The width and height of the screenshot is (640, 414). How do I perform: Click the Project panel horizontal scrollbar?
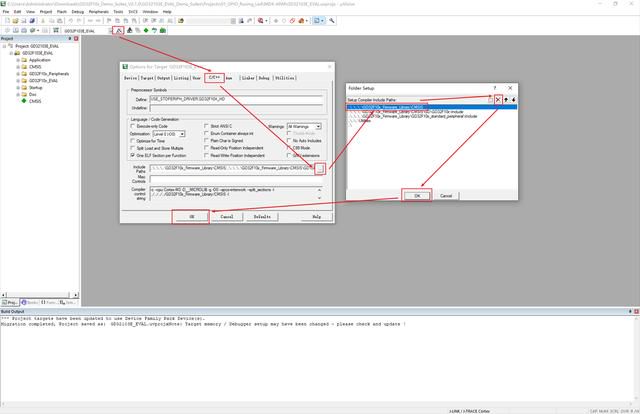pyautogui.click(x=40, y=295)
